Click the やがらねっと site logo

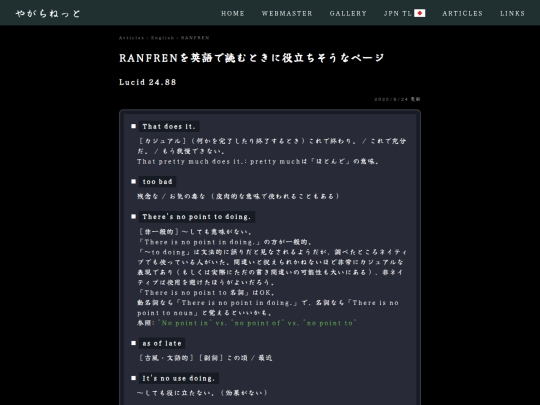coord(48,13)
